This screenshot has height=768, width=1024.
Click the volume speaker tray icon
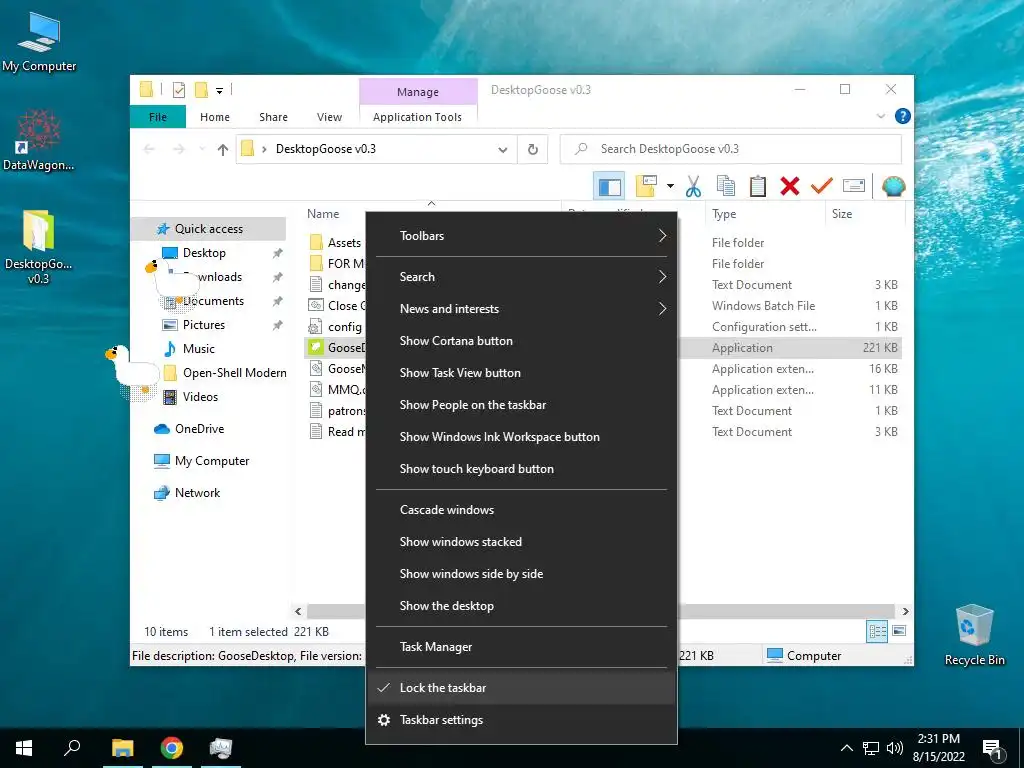(x=895, y=748)
